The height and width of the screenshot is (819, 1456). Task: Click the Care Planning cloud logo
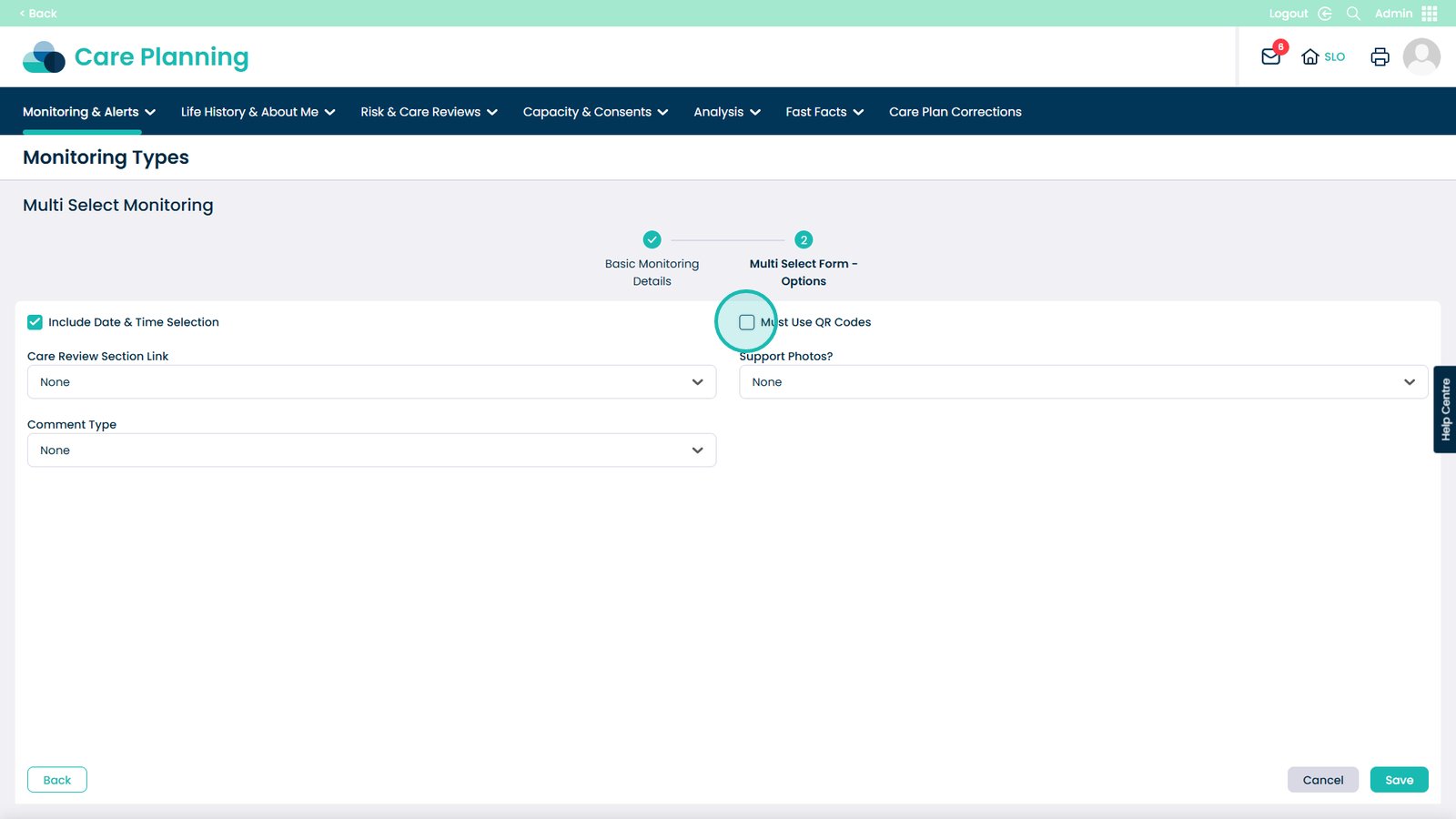coord(44,56)
